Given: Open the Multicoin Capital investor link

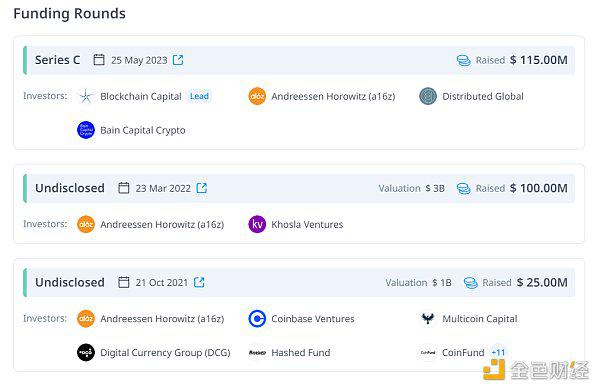Looking at the screenshot, I should 480,319.
